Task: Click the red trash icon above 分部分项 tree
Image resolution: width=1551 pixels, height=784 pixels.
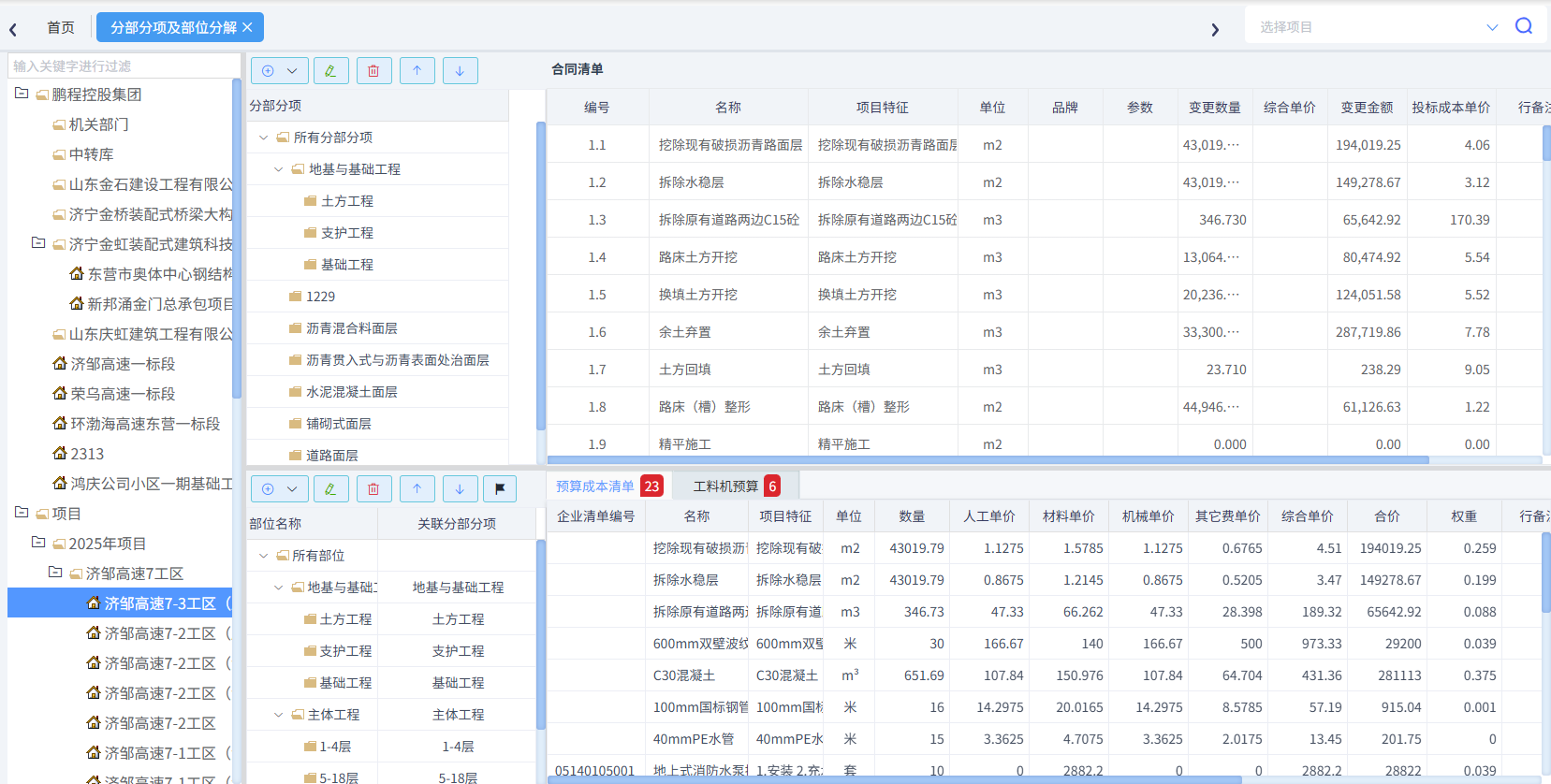Action: tap(373, 71)
